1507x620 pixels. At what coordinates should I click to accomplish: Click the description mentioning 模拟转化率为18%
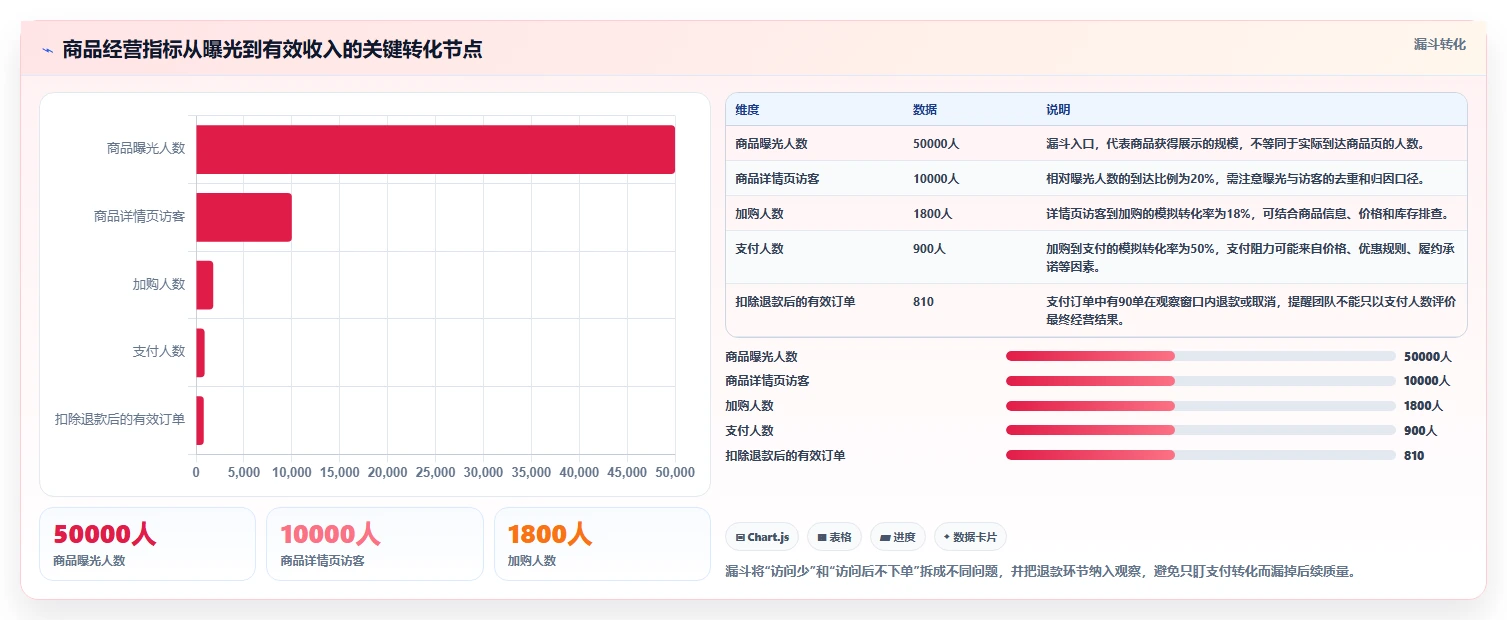click(x=1248, y=214)
